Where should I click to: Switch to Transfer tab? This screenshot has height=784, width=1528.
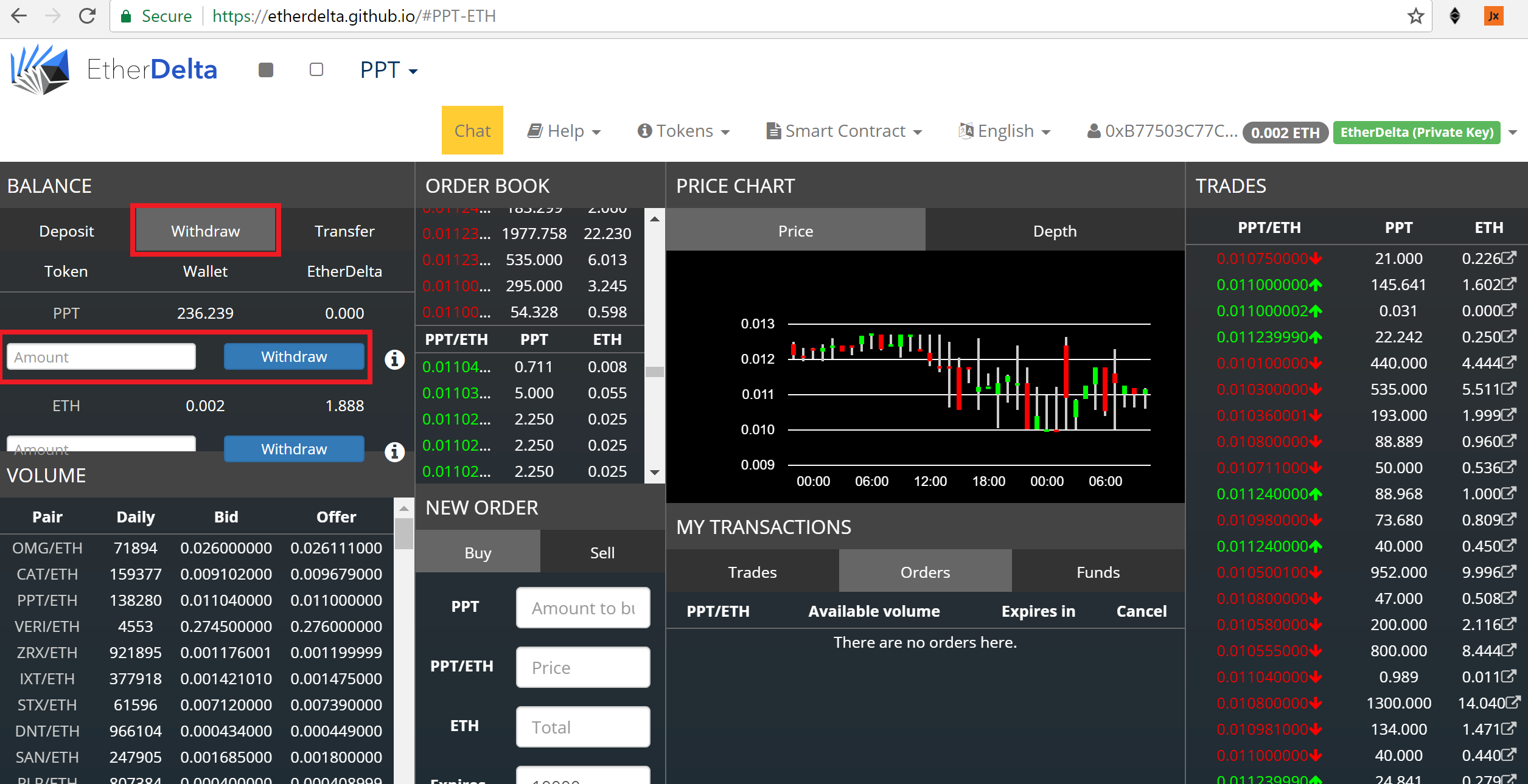click(x=344, y=231)
